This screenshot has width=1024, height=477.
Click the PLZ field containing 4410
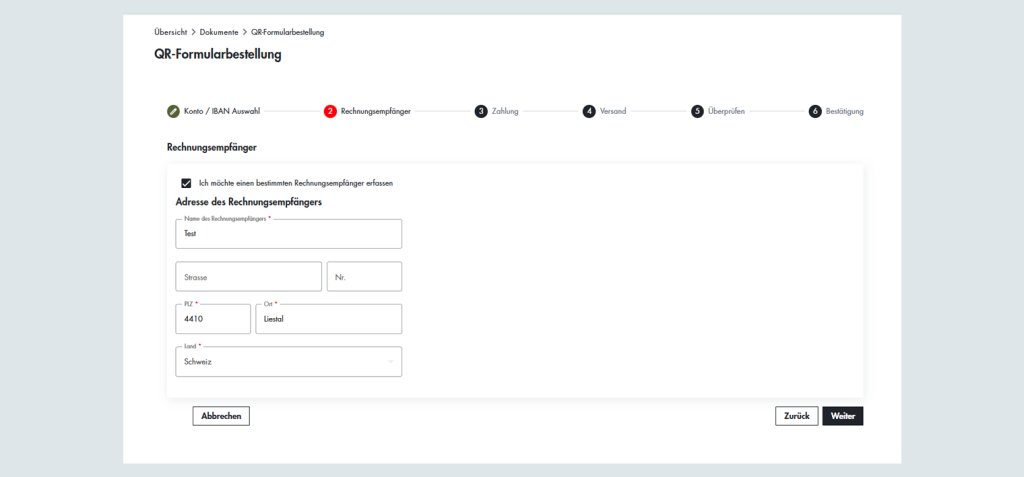tap(212, 320)
